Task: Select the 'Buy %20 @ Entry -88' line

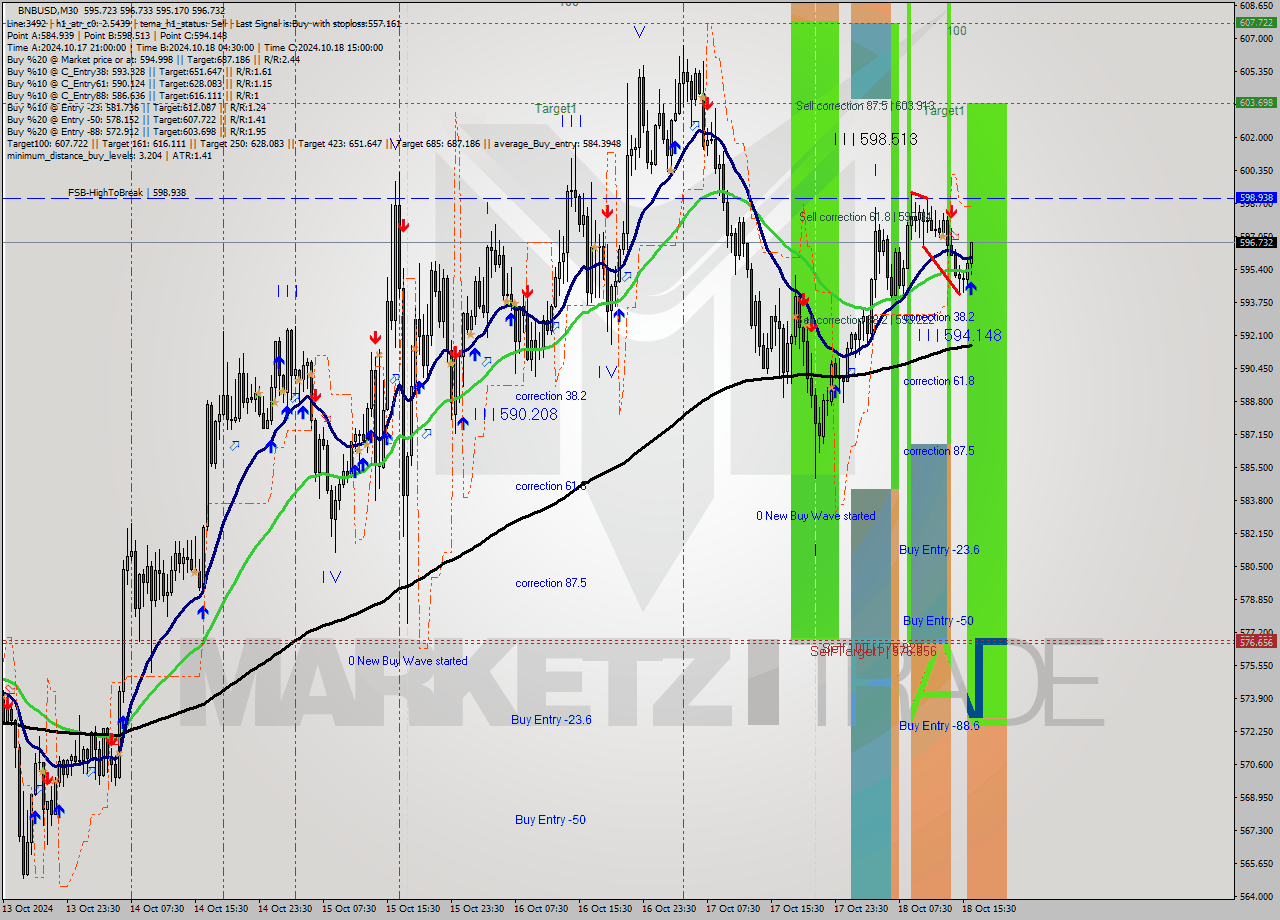Action: coord(136,131)
